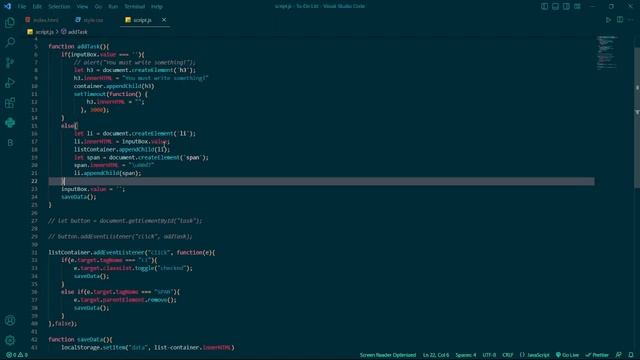Open the Help menu

pyautogui.click(x=157, y=7)
